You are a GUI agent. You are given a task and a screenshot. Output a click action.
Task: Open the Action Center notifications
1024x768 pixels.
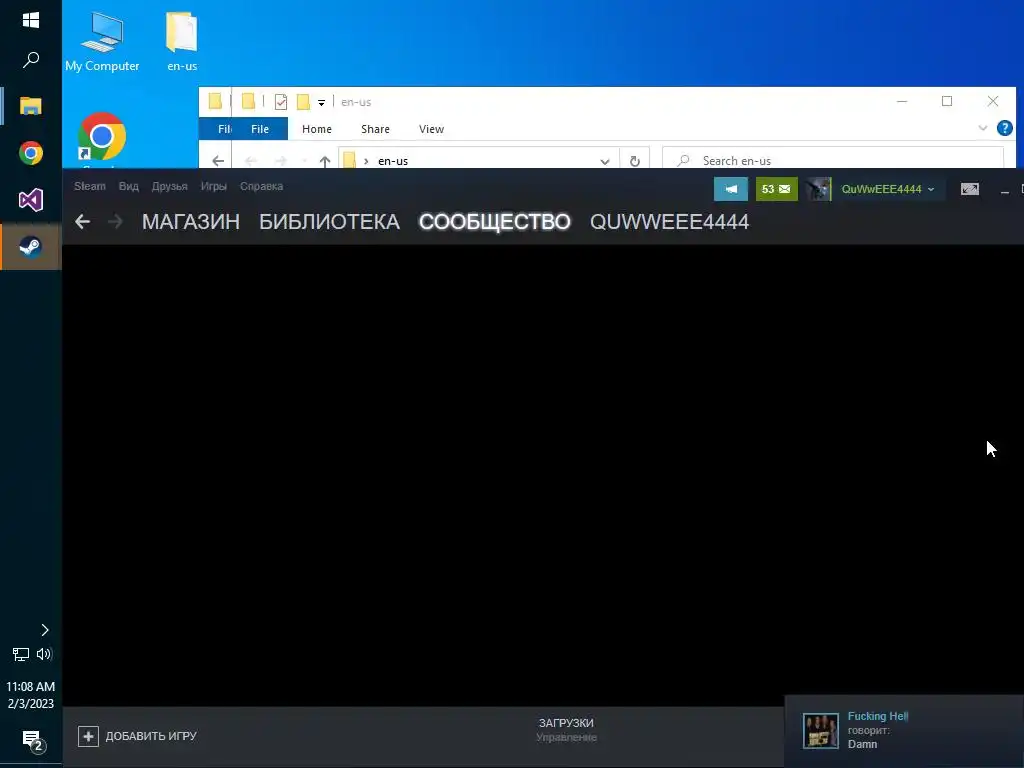click(x=33, y=741)
